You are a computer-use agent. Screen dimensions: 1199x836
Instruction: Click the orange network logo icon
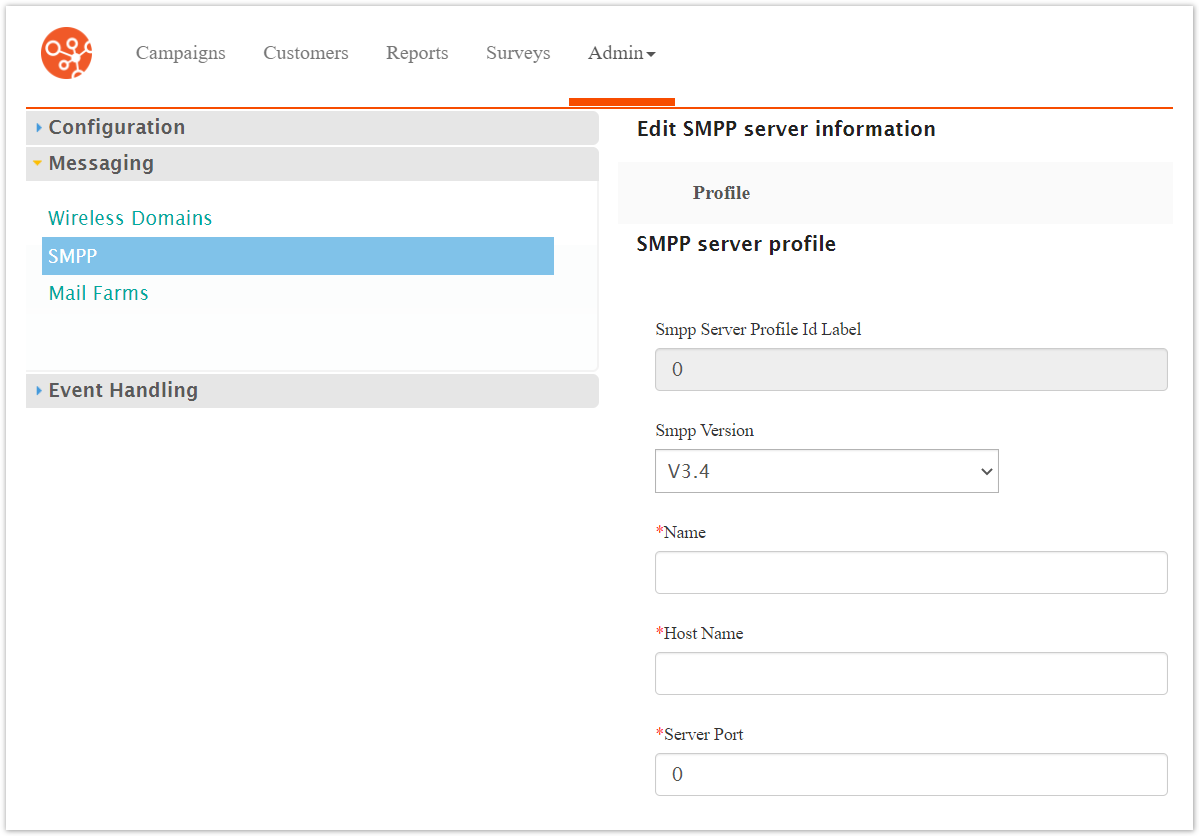pyautogui.click(x=66, y=53)
